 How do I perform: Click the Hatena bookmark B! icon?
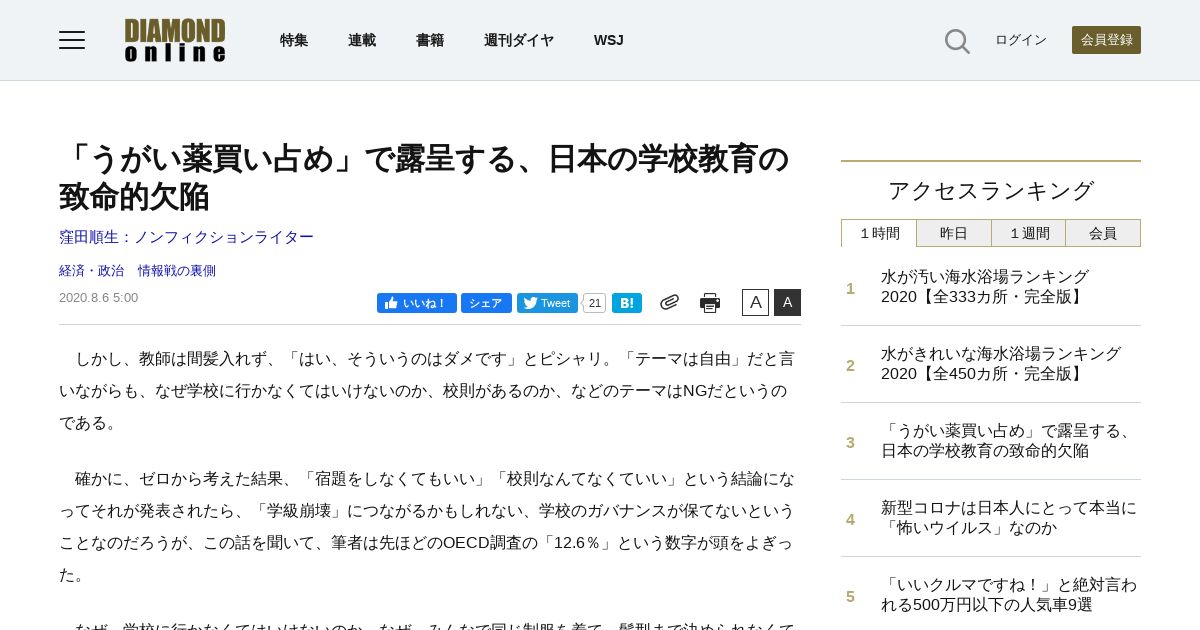pyautogui.click(x=627, y=303)
